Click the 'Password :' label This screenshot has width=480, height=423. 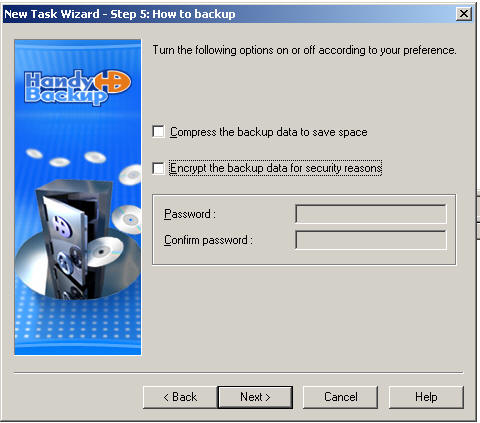[190, 214]
